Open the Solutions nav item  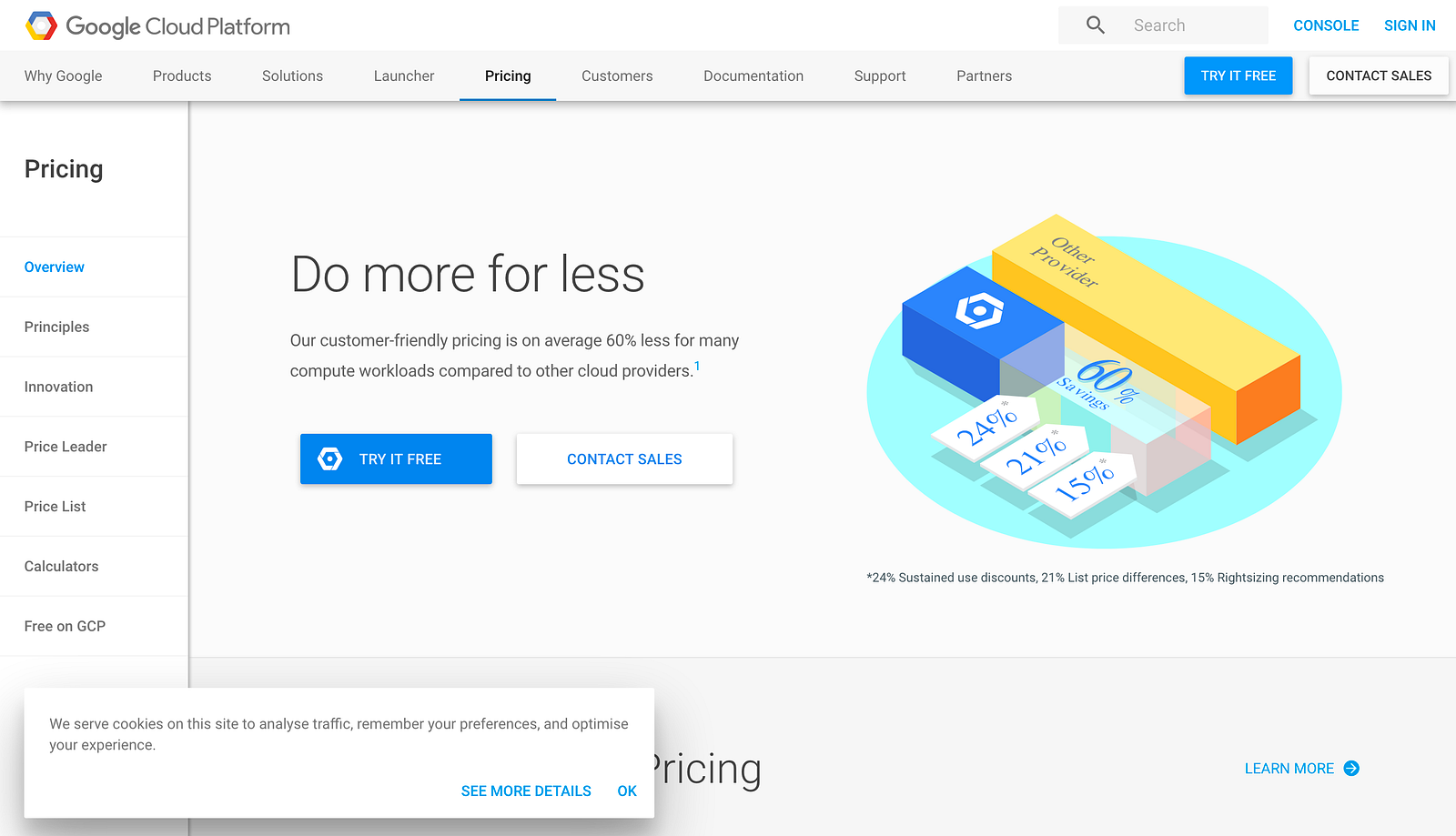tap(292, 76)
